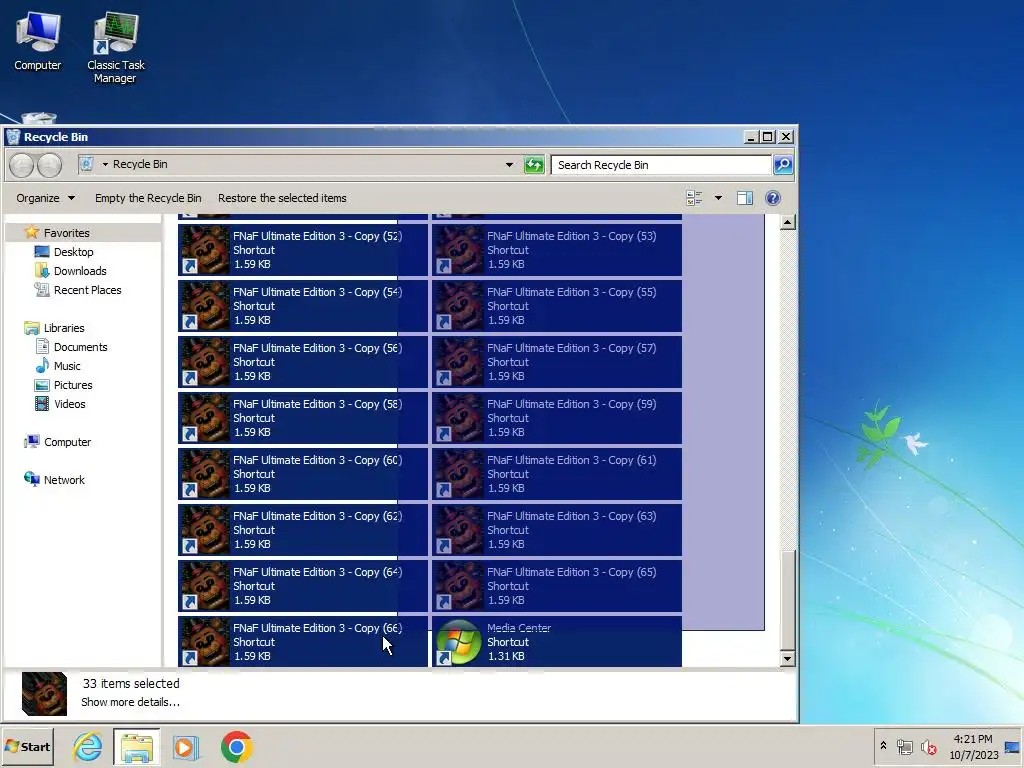
Task: Launch Google Chrome from the taskbar
Action: coord(236,747)
